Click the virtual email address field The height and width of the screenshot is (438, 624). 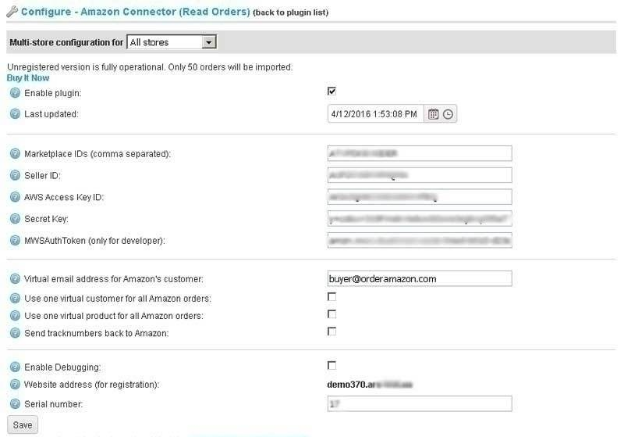[x=419, y=278]
